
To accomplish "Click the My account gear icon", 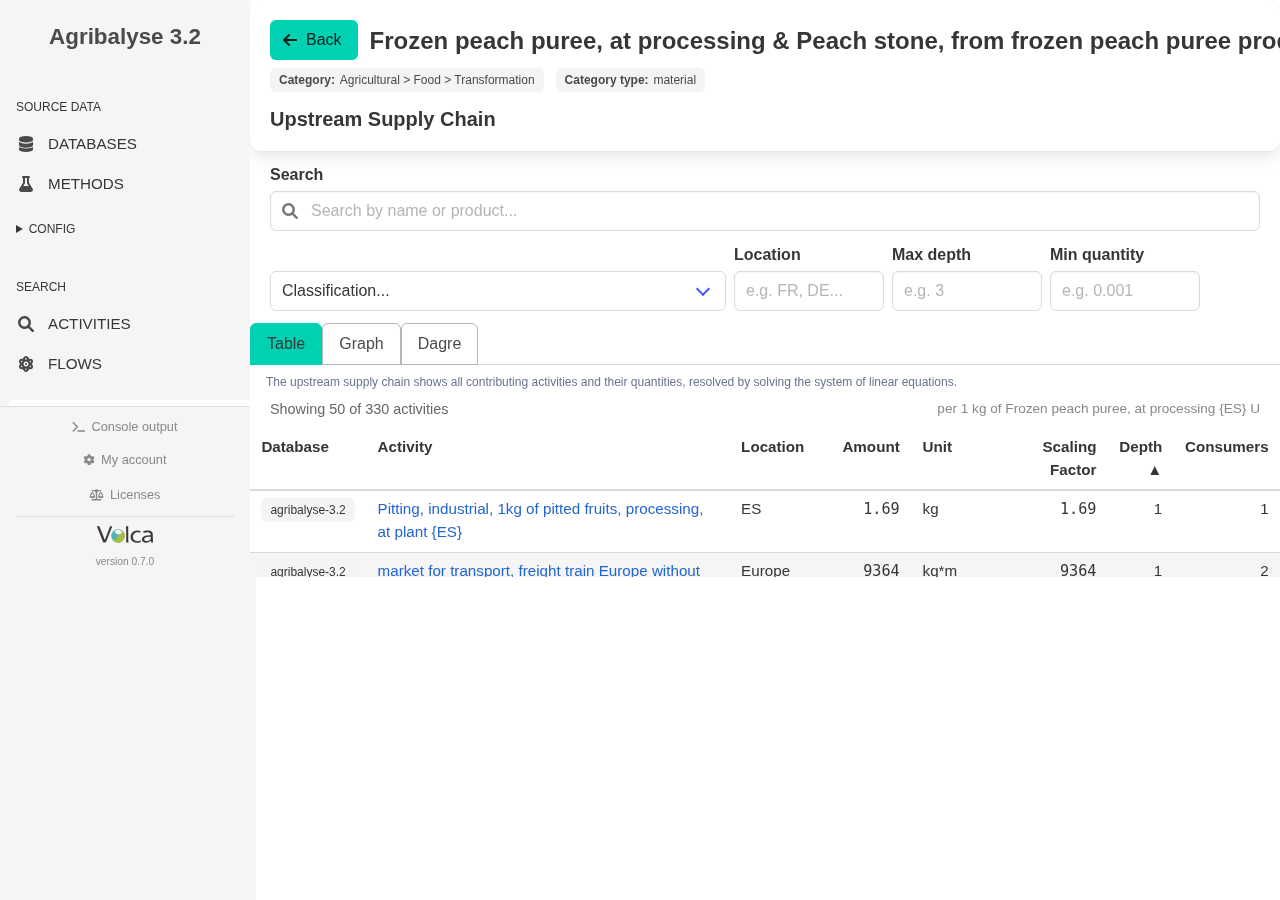I will click(89, 460).
